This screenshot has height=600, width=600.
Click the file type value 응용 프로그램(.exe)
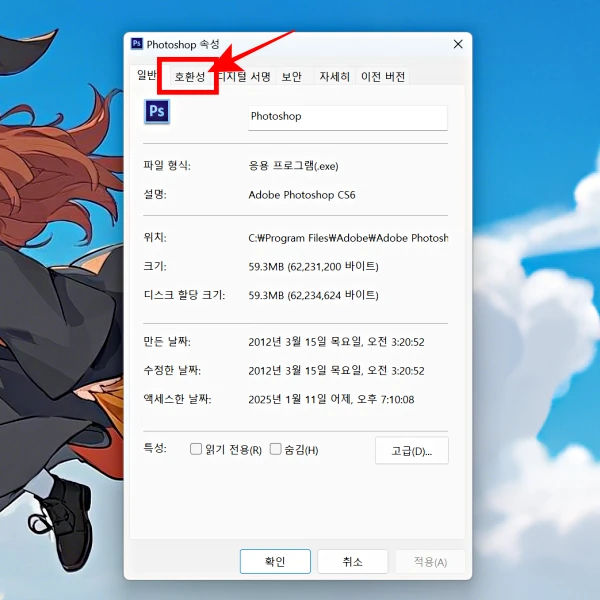(x=293, y=166)
